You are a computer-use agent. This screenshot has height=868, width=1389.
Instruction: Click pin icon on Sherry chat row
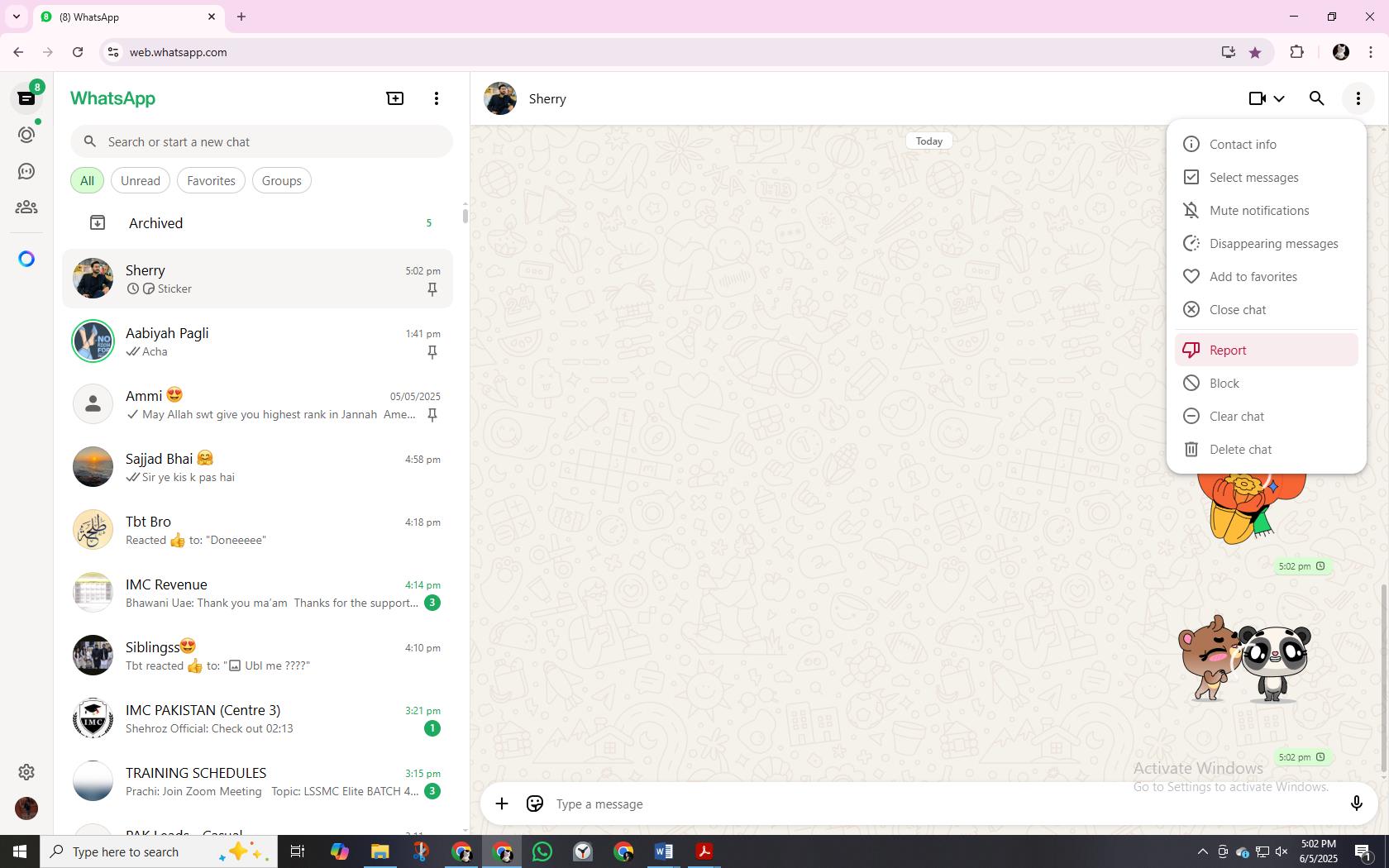(x=432, y=289)
